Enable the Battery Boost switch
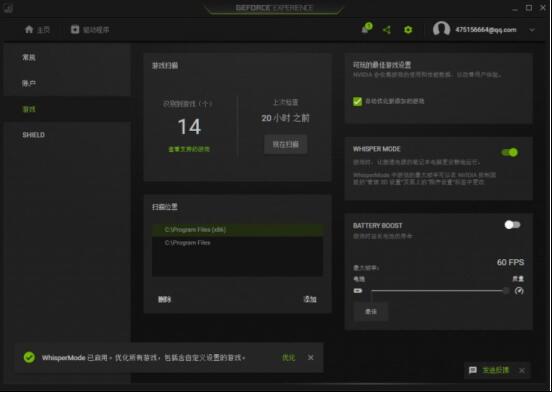This screenshot has height=395, width=558. pos(512,225)
